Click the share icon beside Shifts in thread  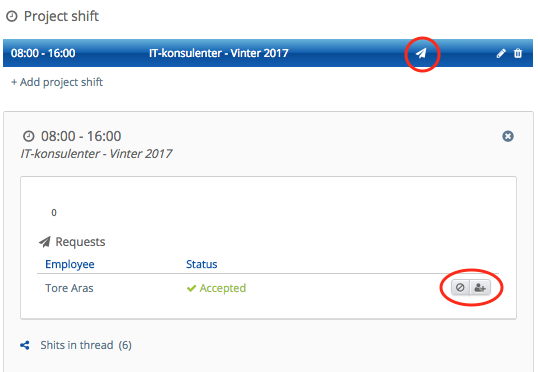coord(25,345)
